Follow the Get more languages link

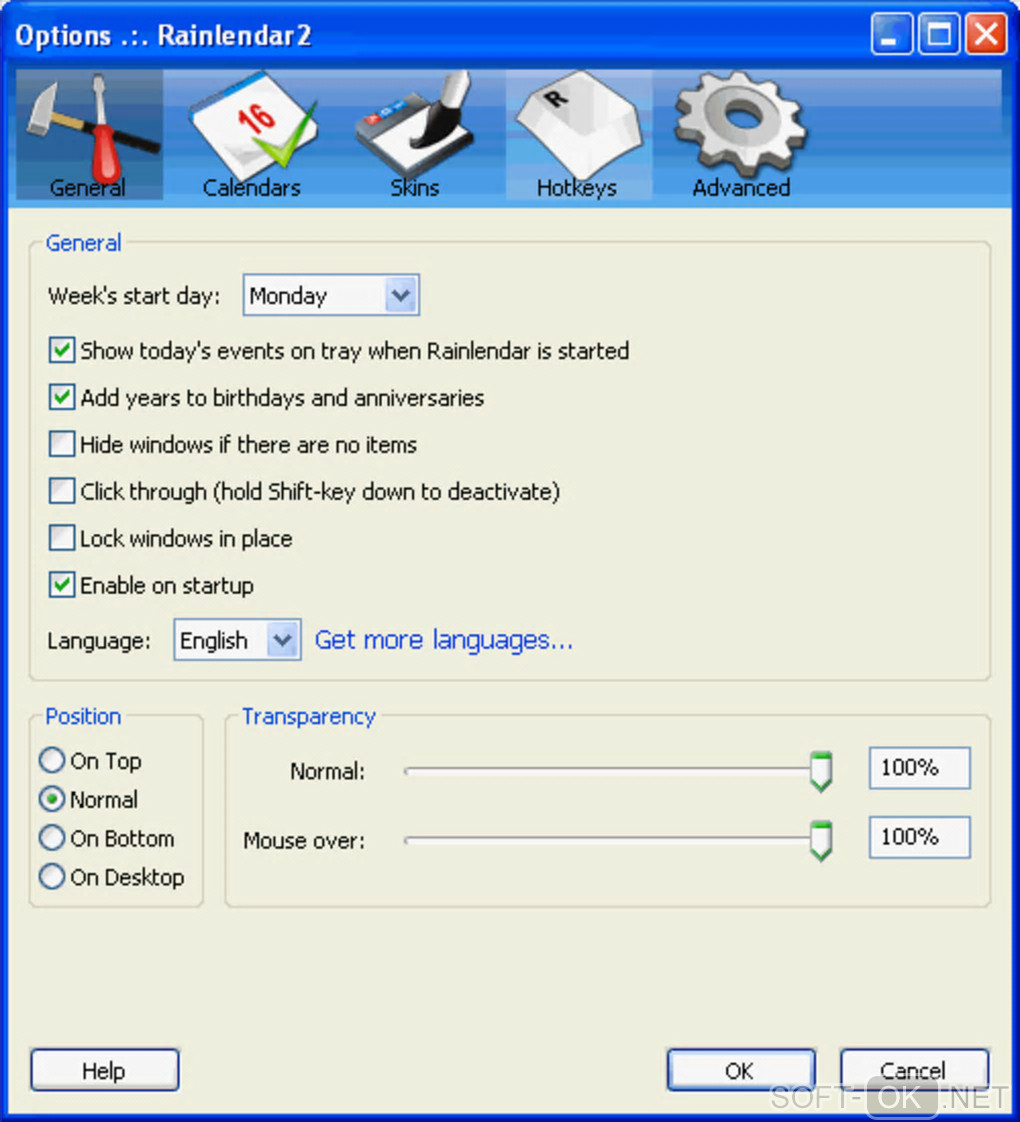443,640
